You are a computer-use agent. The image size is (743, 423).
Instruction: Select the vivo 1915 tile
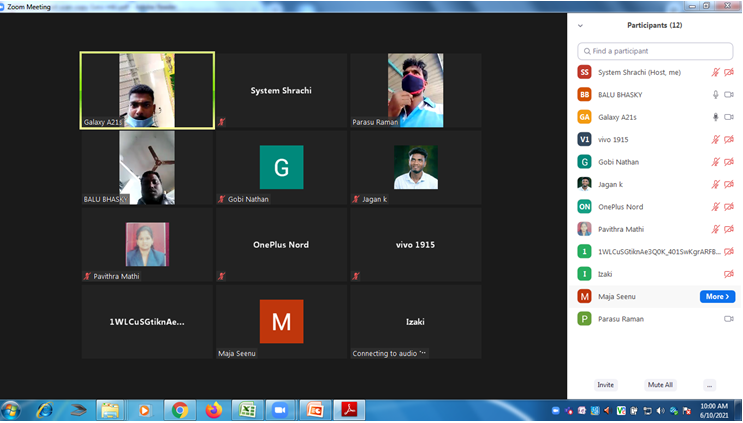tap(416, 244)
